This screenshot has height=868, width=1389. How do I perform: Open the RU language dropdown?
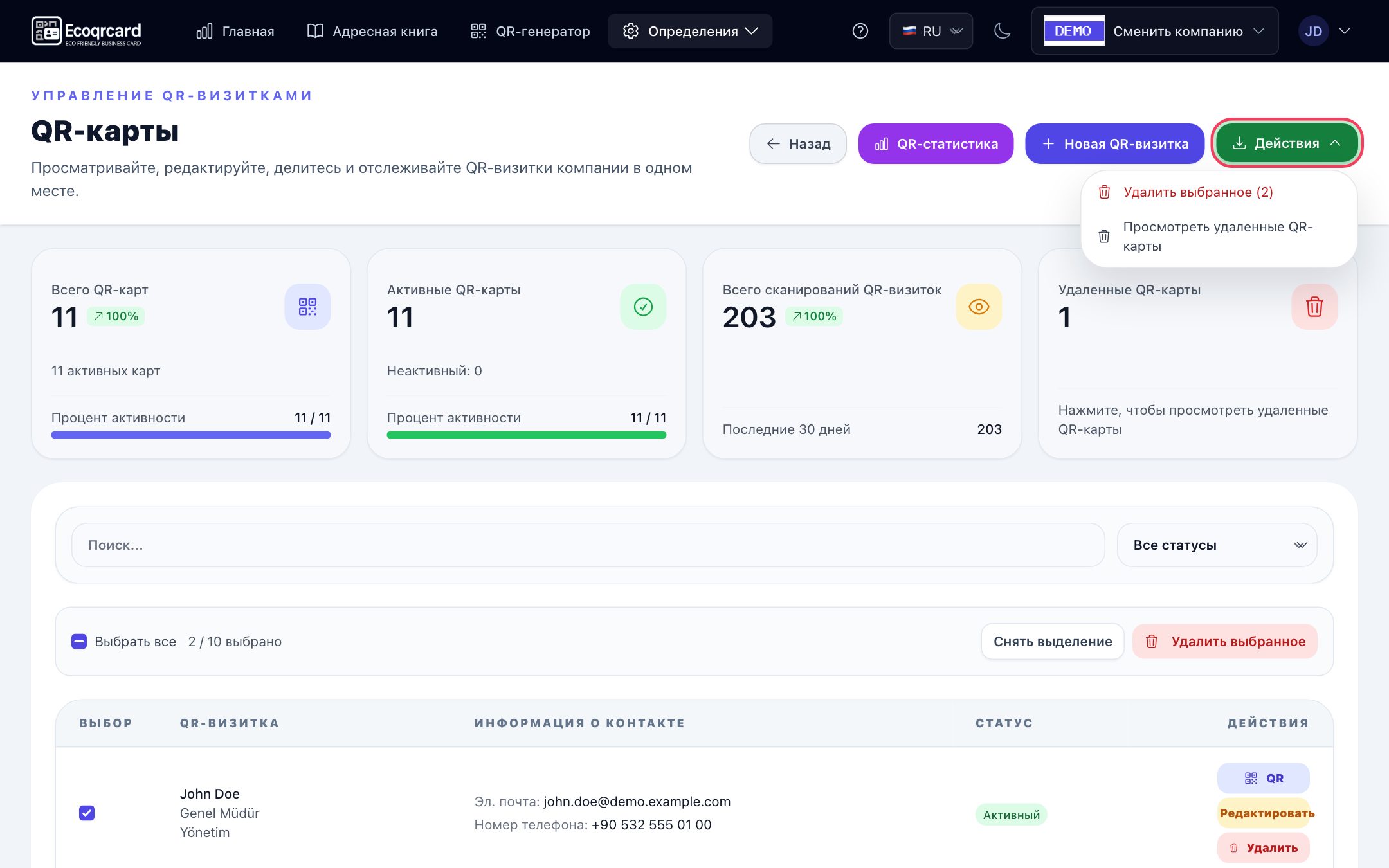931,31
